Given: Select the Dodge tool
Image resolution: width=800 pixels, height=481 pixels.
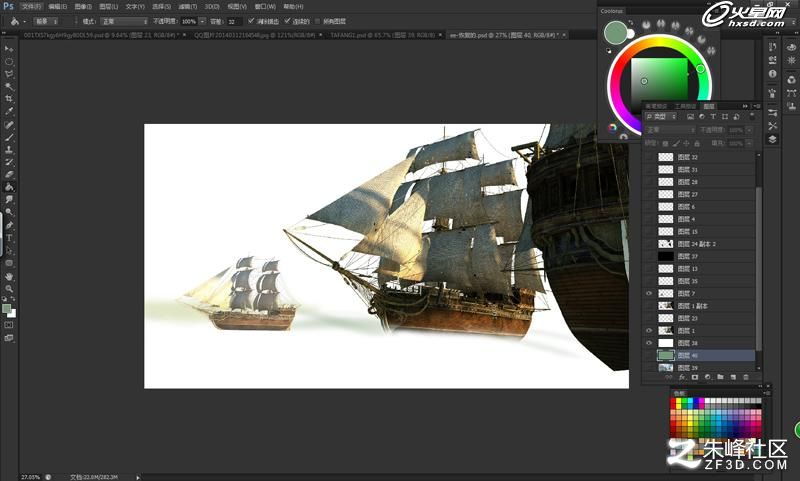Looking at the screenshot, I should [x=9, y=212].
